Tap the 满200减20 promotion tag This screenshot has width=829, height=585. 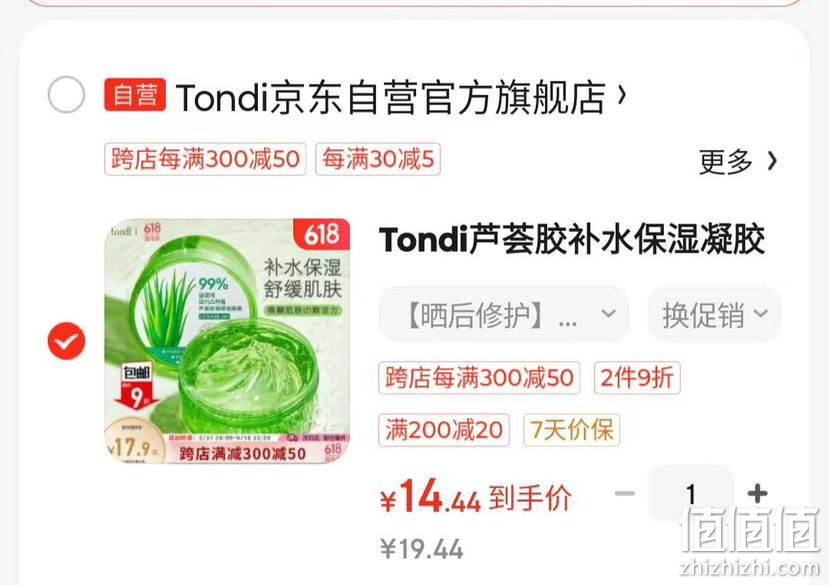444,429
